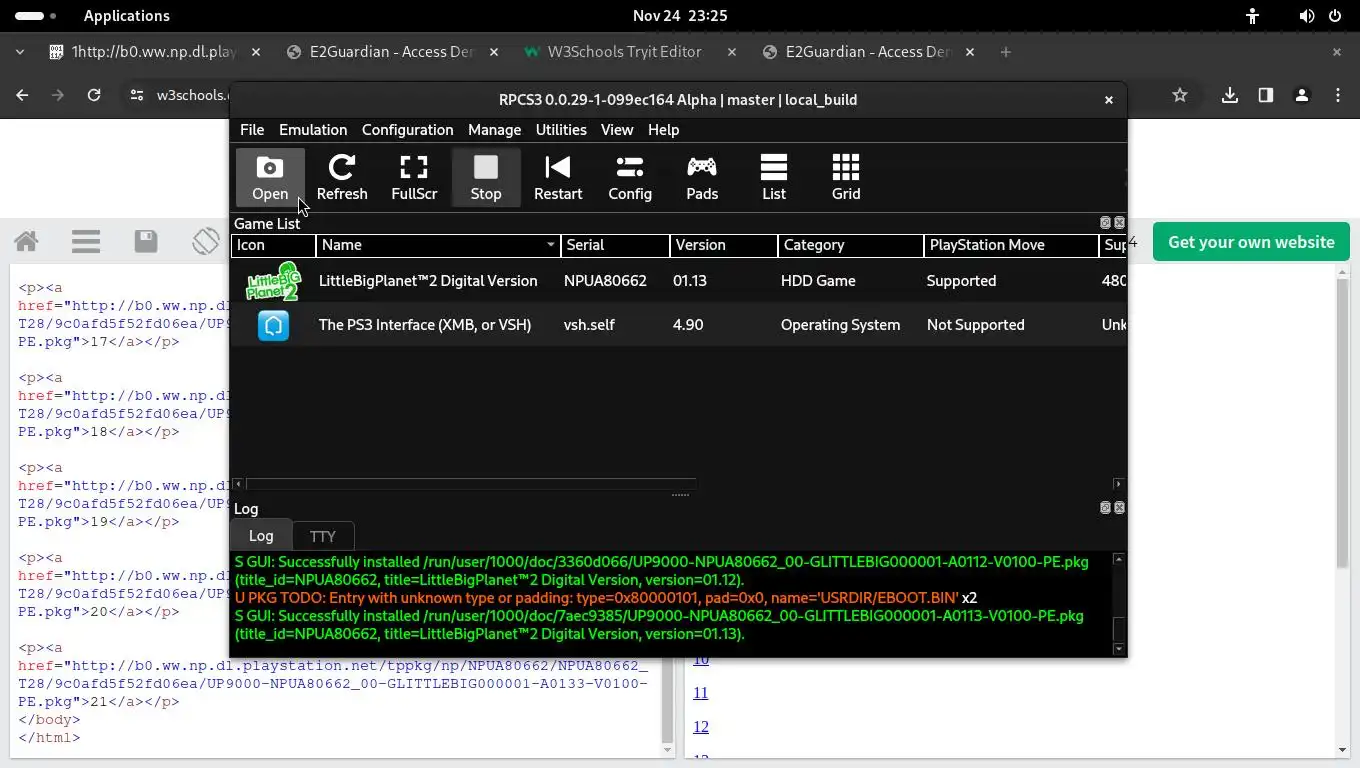Stop the running emulation
1360x768 pixels.
(x=486, y=178)
